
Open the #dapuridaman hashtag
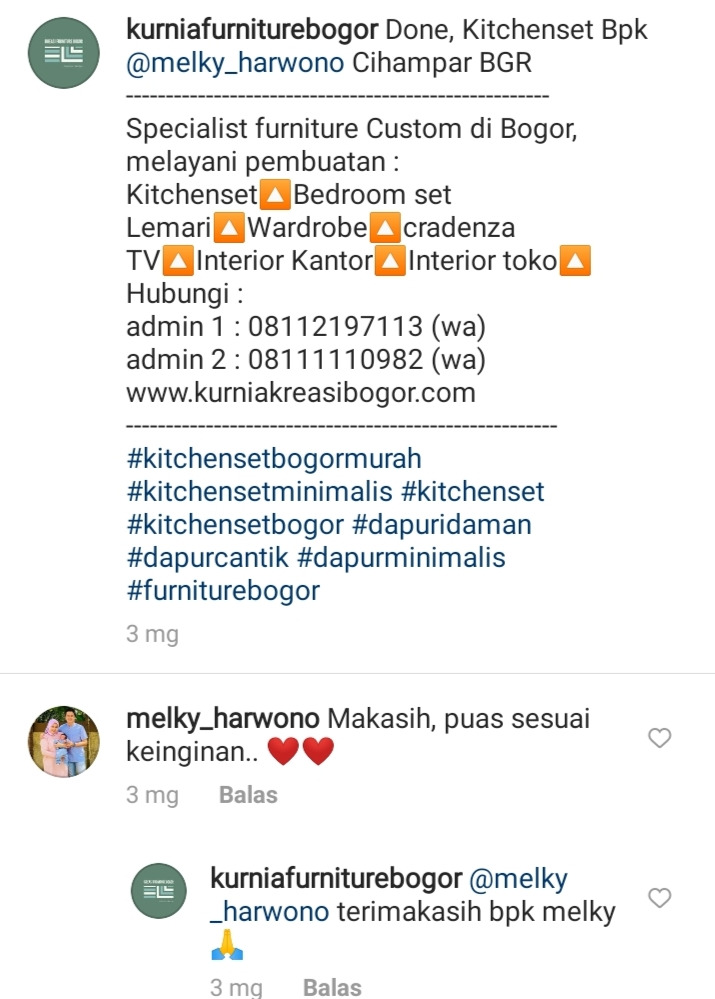point(442,525)
